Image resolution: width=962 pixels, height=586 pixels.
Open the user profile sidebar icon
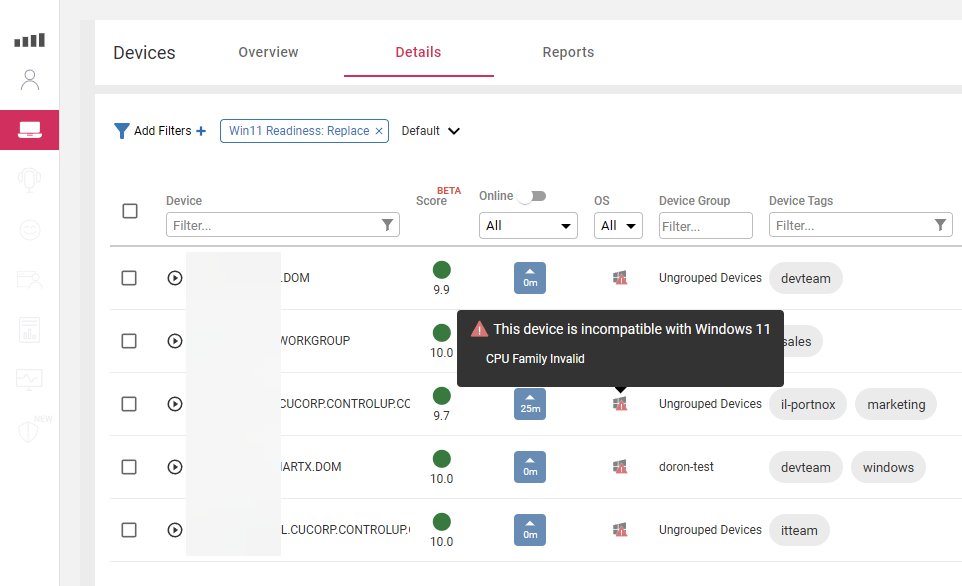(29, 80)
